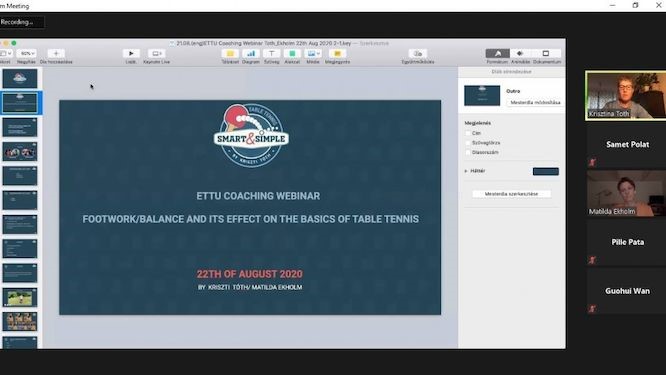Select Krisztina Toth's video tile
Viewport: 666px width, 375px height.
tap(626, 96)
